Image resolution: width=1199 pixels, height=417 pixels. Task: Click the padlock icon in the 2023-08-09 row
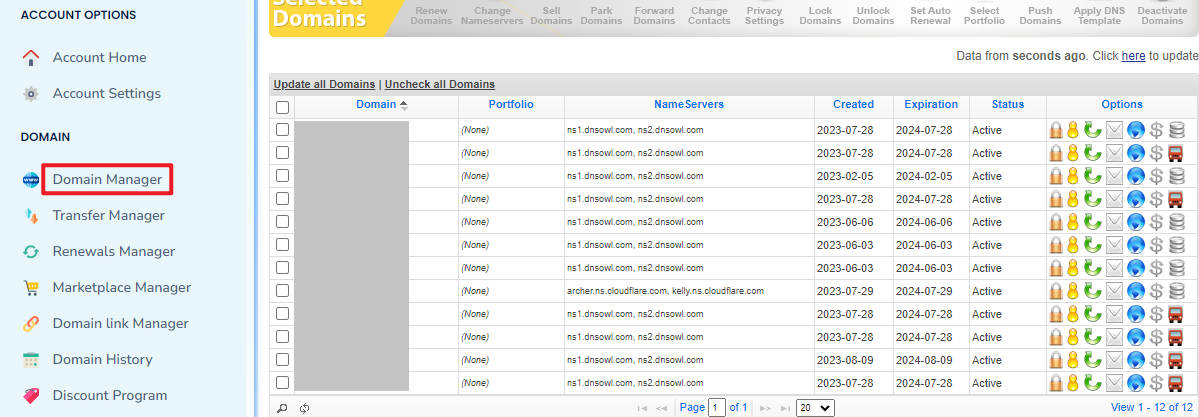pyautogui.click(x=1056, y=360)
